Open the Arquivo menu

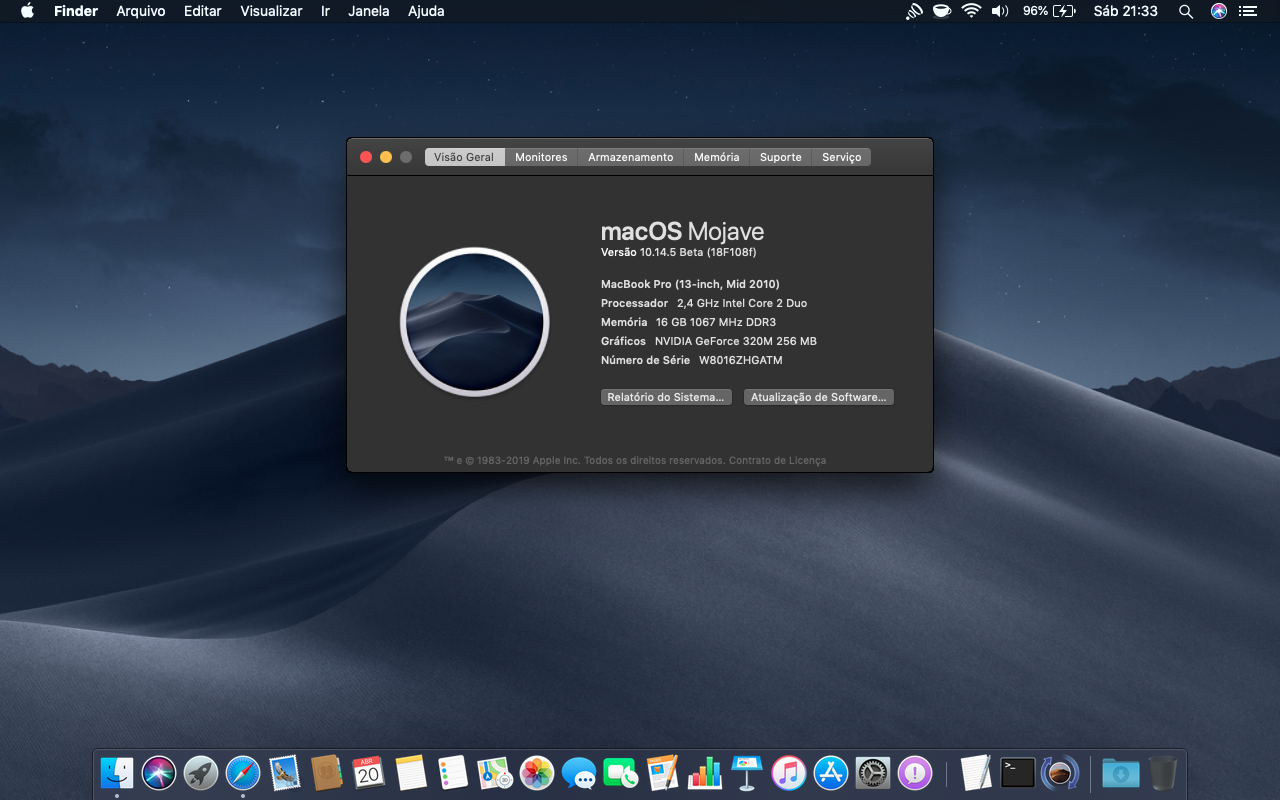tap(141, 11)
